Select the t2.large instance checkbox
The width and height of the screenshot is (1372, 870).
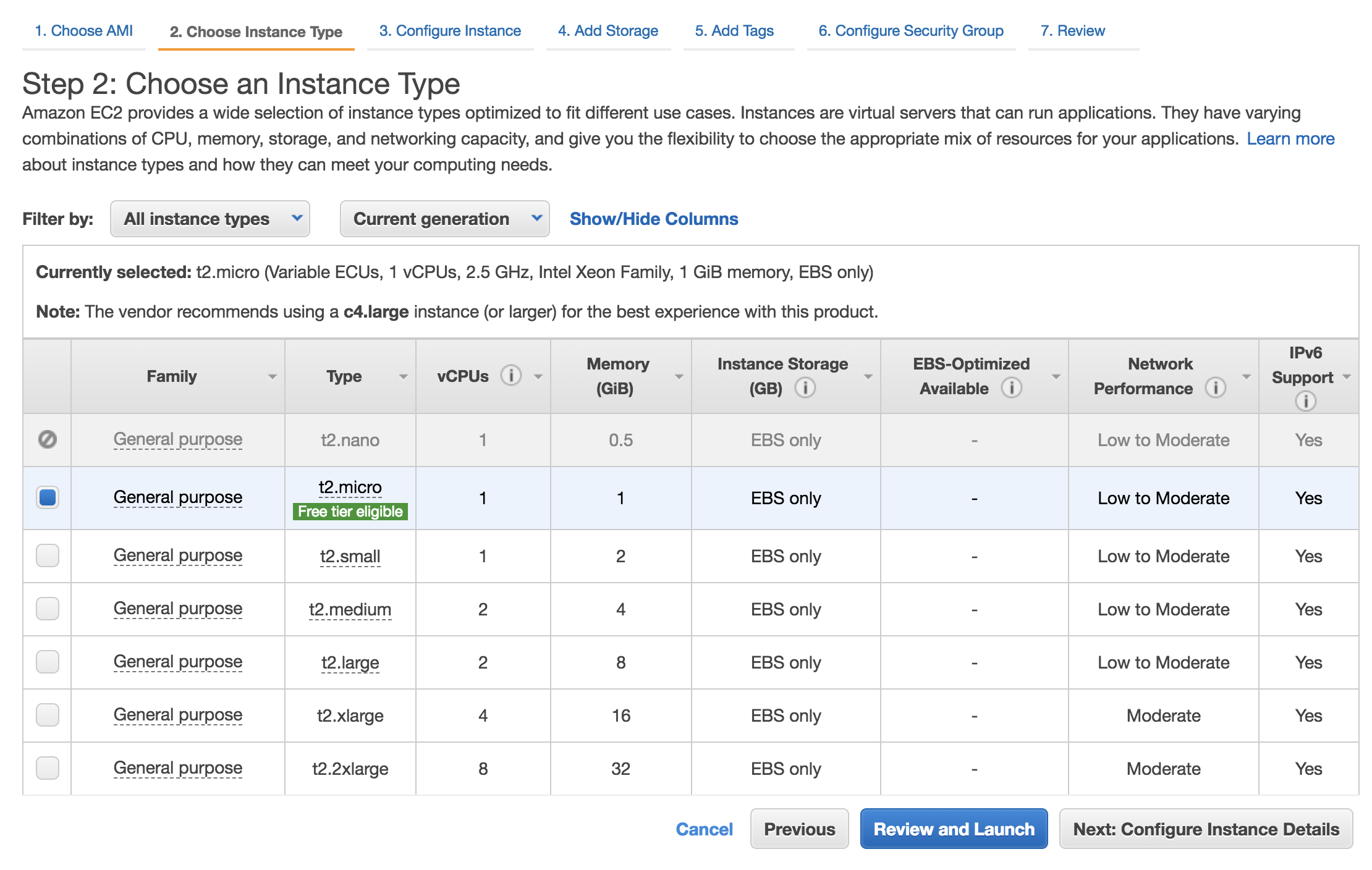[48, 662]
